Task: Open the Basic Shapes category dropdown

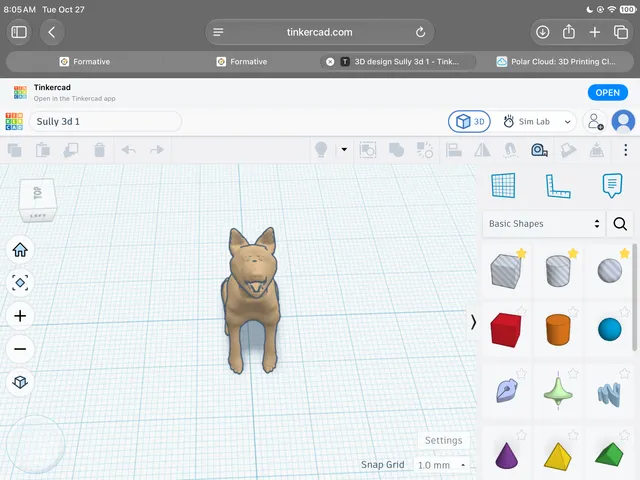Action: 544,224
